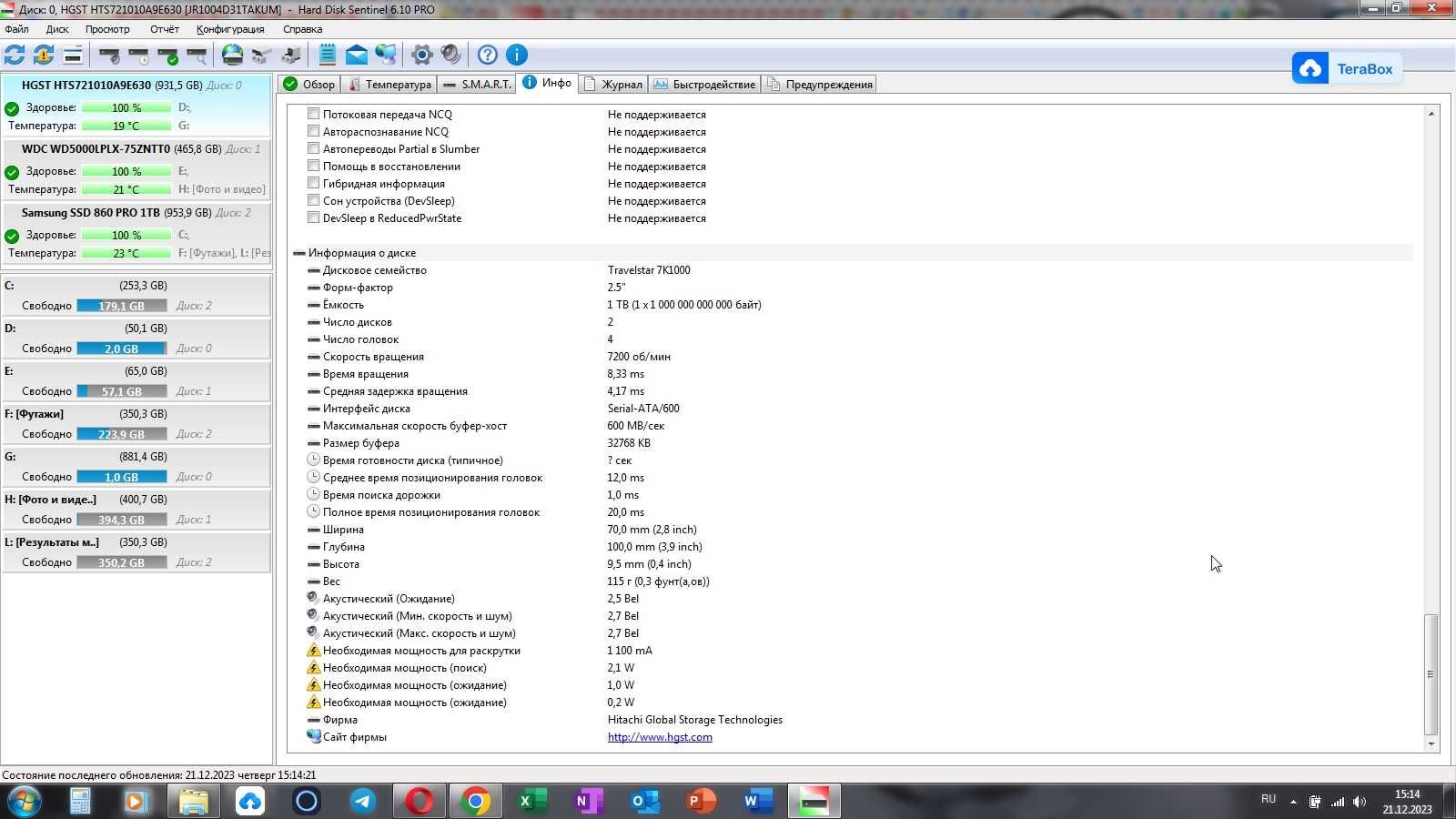Click the D: free space bar 2,0 GB
Viewport: 1456px width, 819px height.
tap(122, 349)
